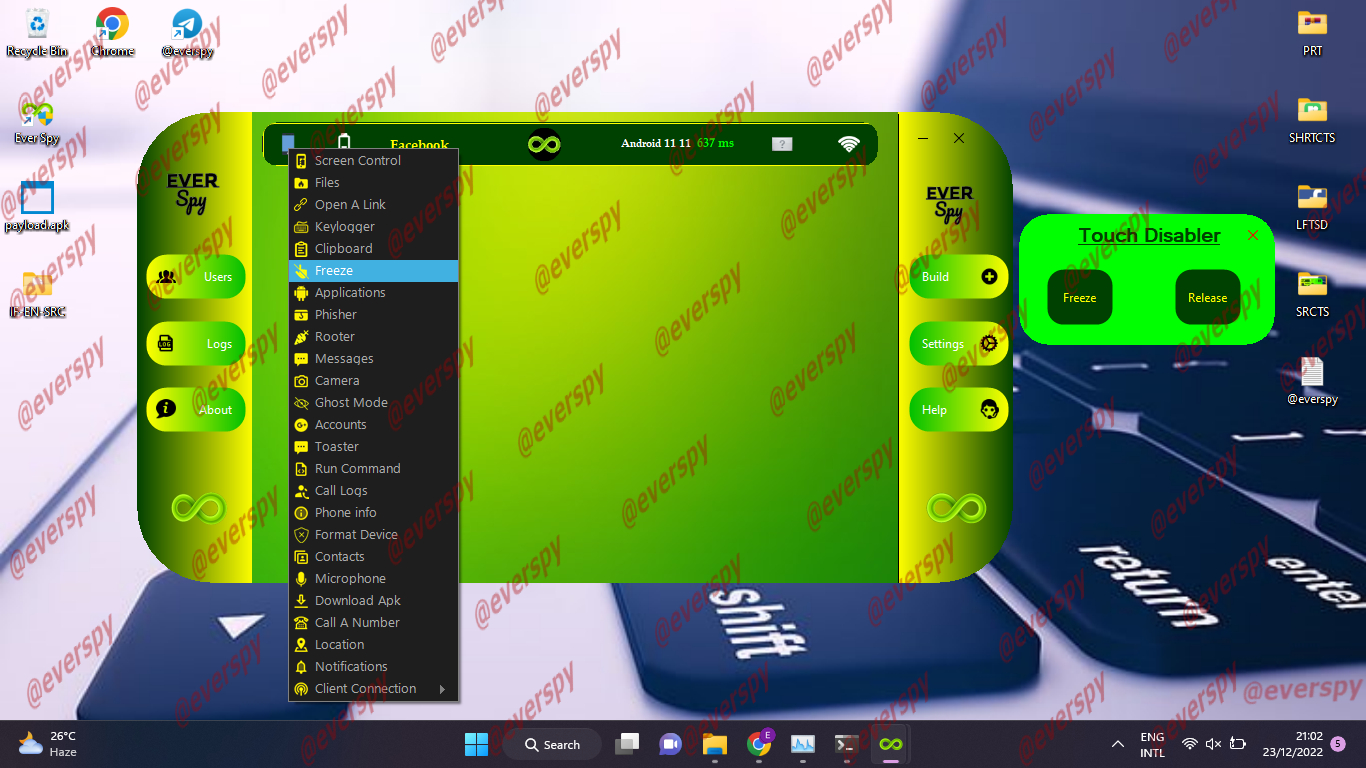Click the taskbar Search box

(552, 744)
